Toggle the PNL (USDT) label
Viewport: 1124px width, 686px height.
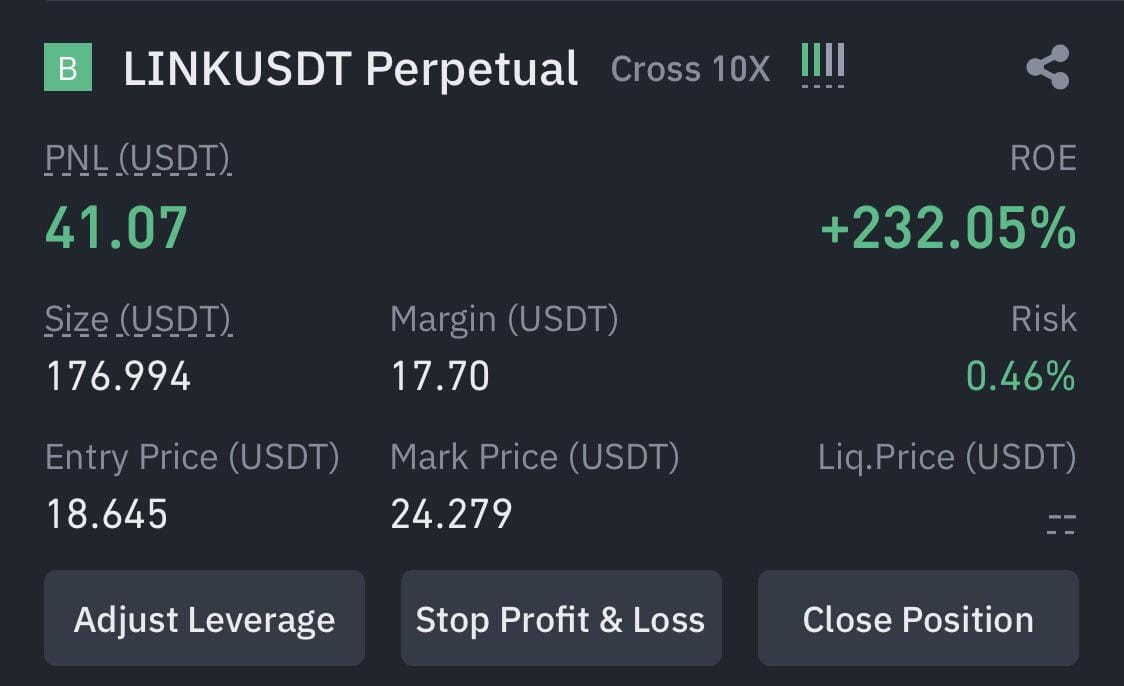click(138, 159)
